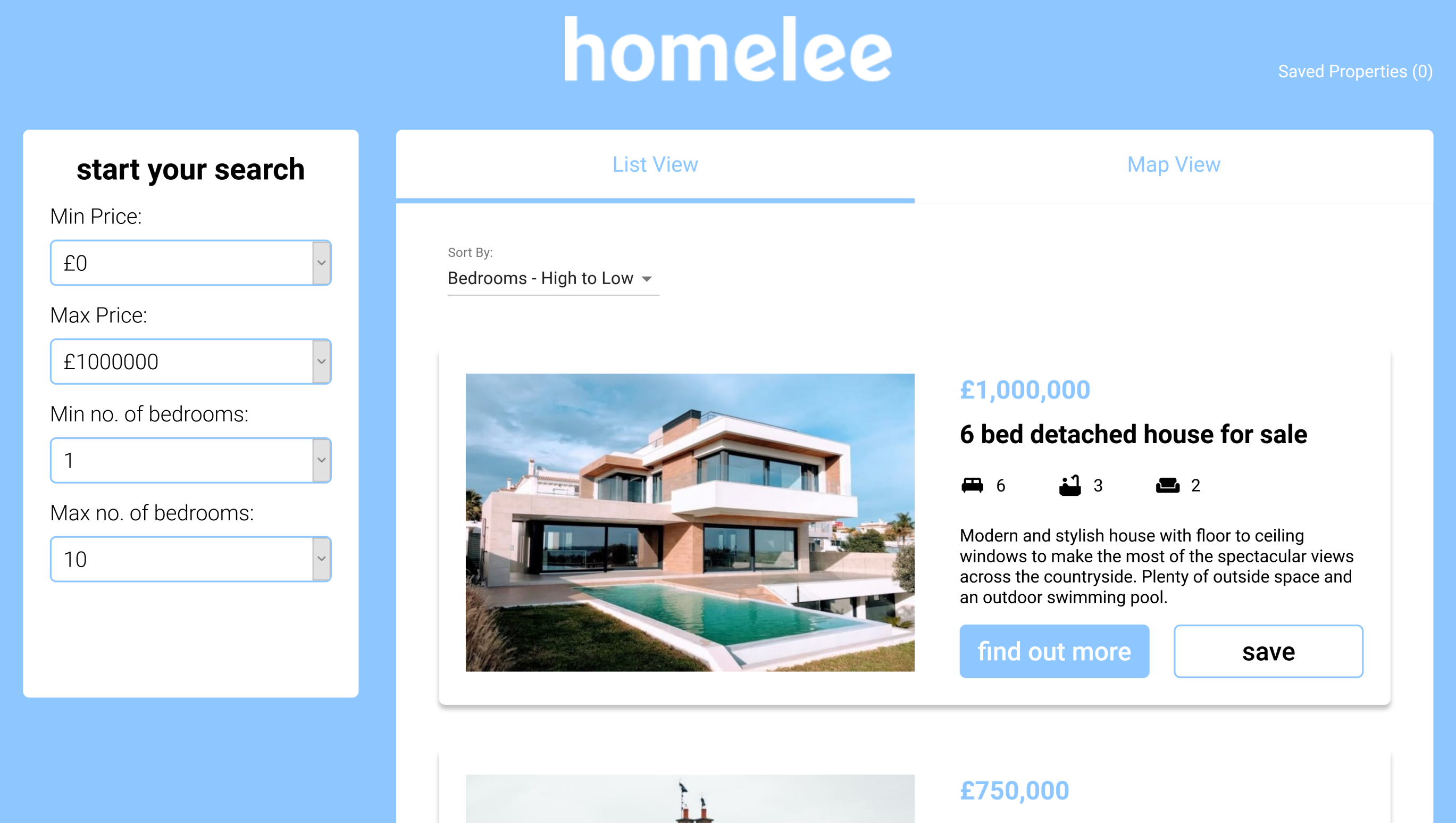Click the bathroom icon on listing
Image resolution: width=1456 pixels, height=823 pixels.
(x=1068, y=486)
